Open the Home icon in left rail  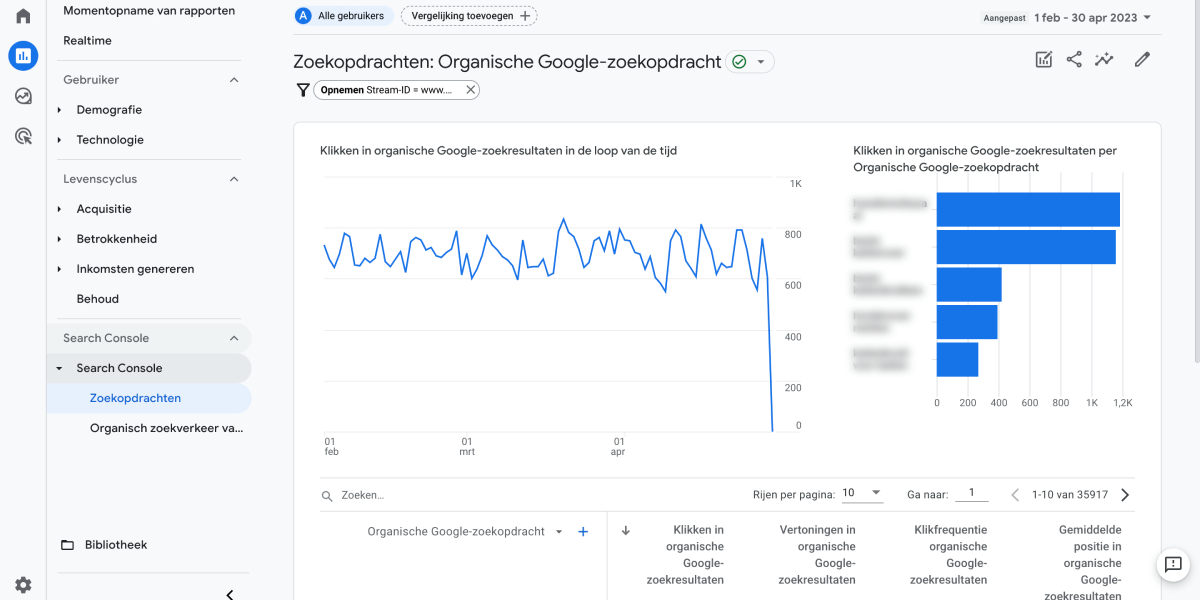(23, 16)
